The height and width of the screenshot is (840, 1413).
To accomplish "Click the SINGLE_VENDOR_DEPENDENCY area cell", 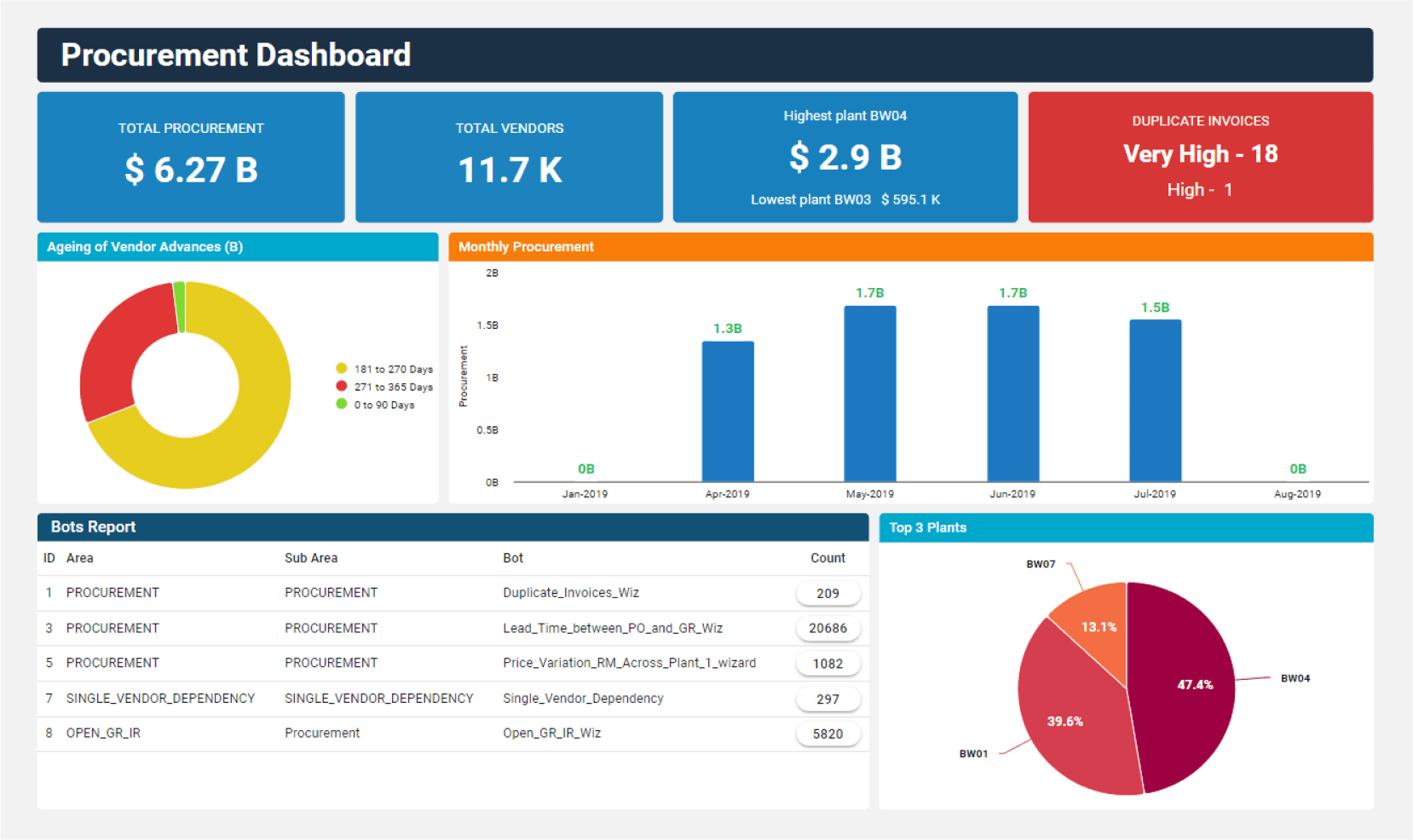I will coord(160,699).
